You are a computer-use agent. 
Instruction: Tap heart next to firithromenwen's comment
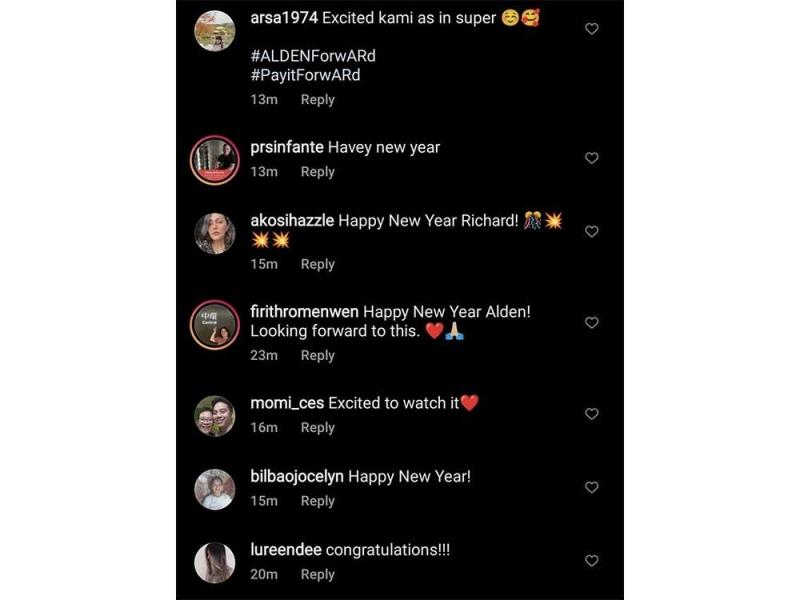coord(591,322)
